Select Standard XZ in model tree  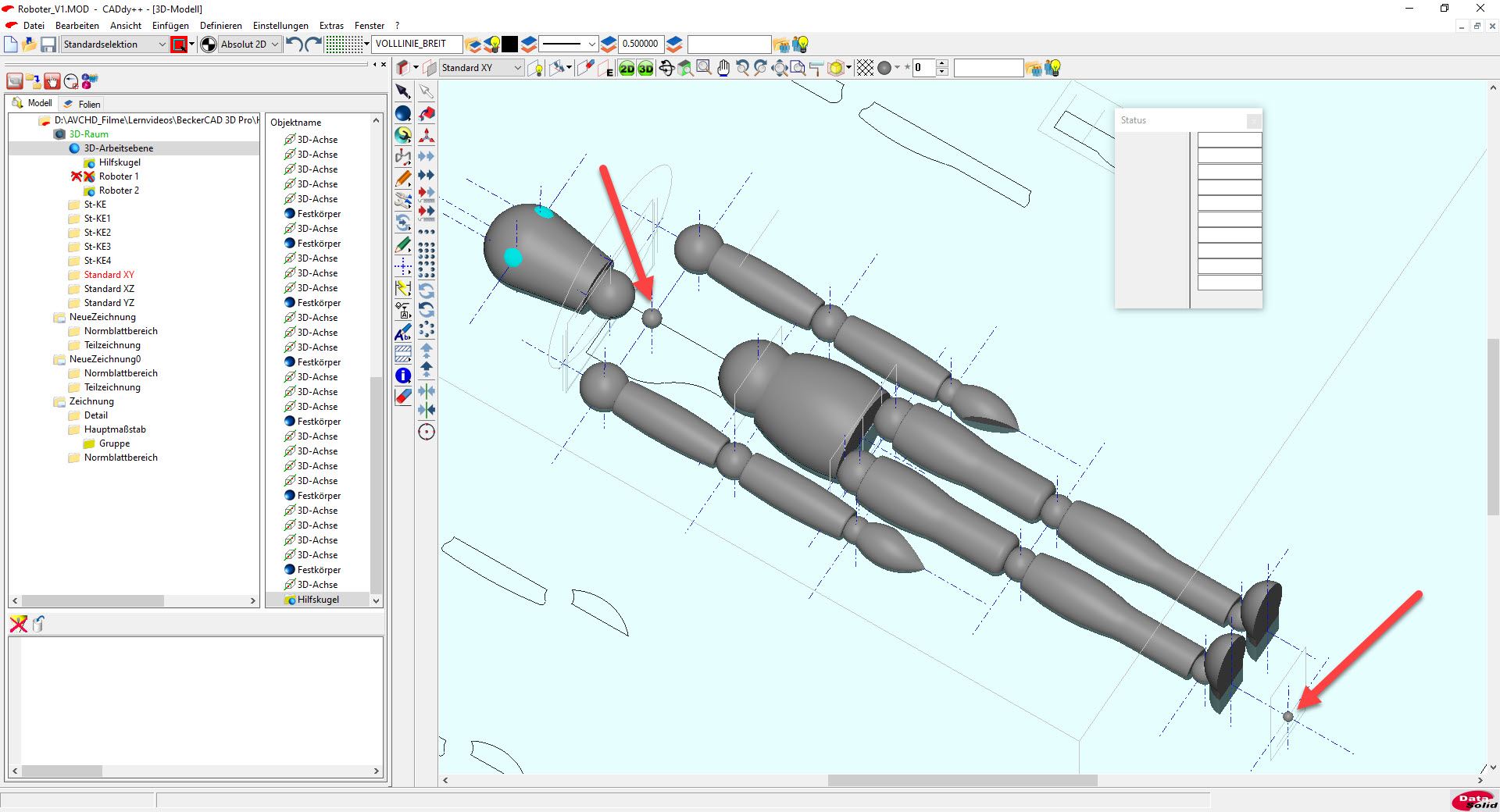click(x=109, y=289)
